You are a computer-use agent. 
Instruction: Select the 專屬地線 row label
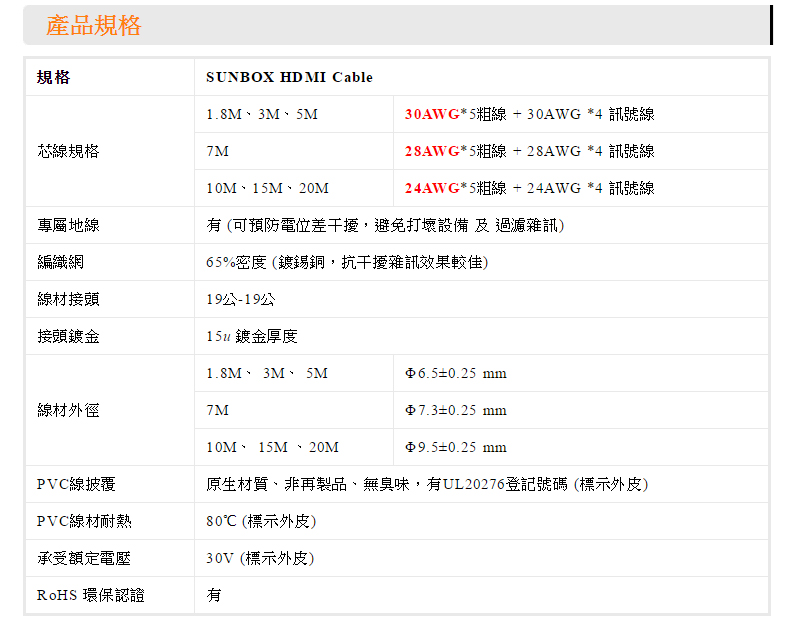(68, 225)
